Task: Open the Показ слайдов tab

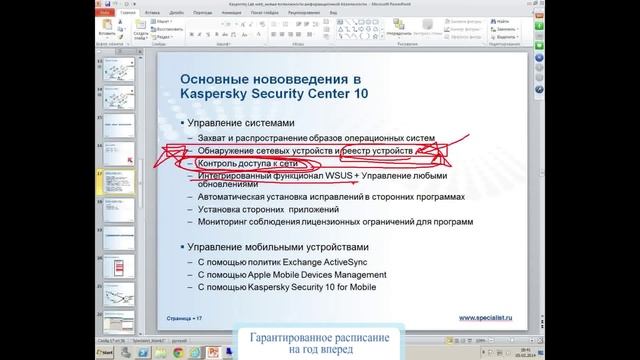Action: (x=264, y=13)
